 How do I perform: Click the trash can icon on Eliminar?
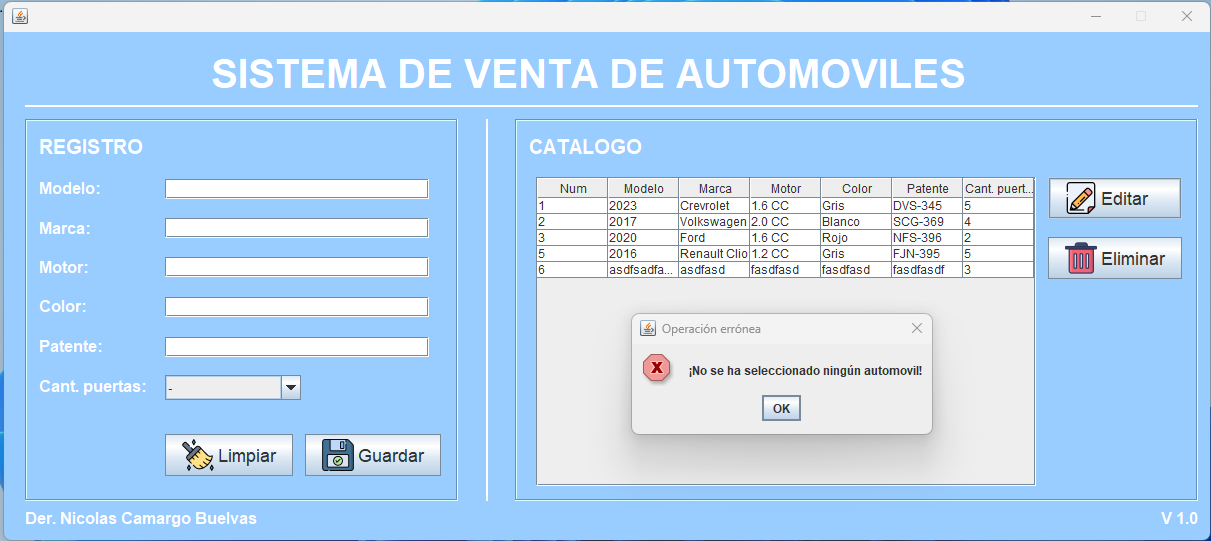tap(1081, 258)
